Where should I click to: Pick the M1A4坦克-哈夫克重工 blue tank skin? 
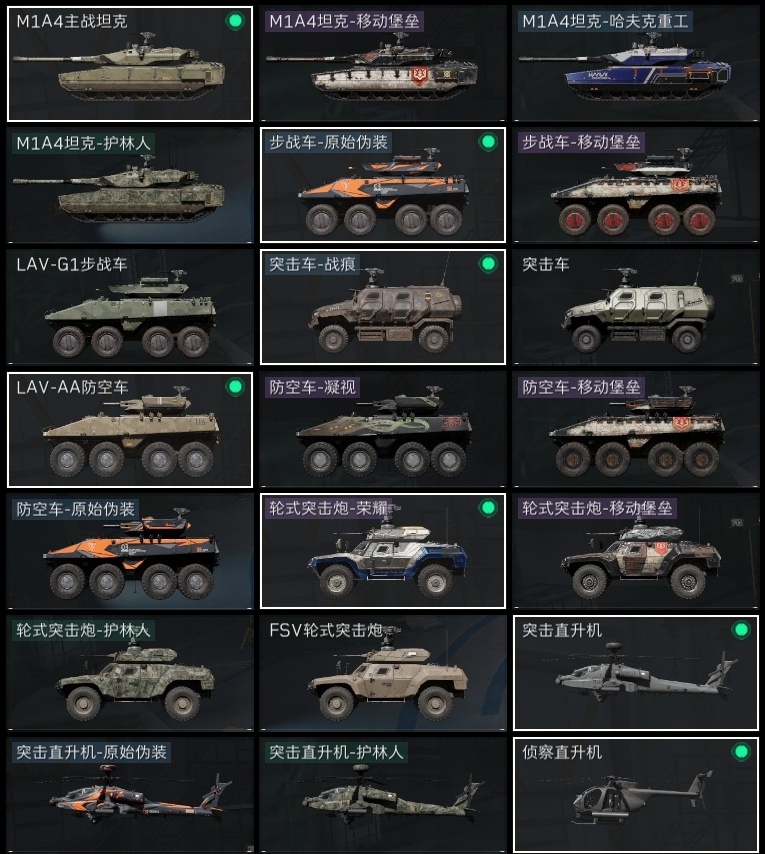point(635,64)
